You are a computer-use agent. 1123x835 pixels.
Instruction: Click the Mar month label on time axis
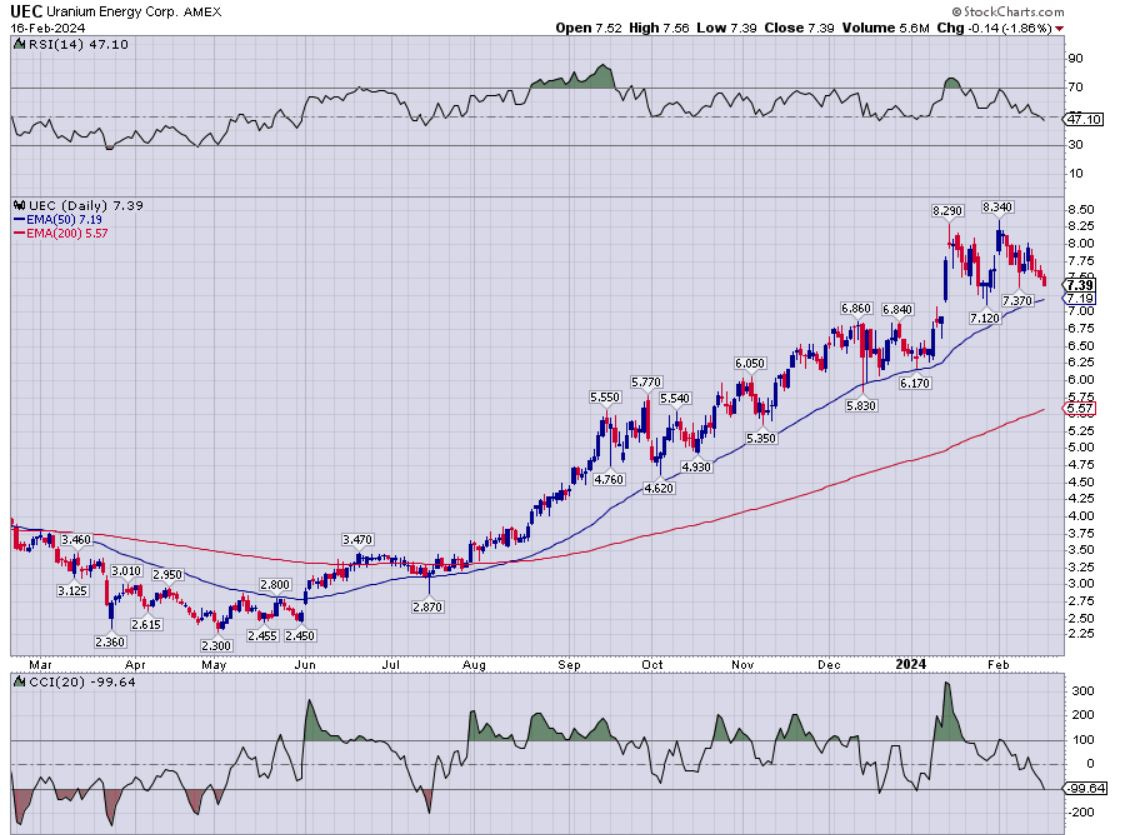pos(40,665)
